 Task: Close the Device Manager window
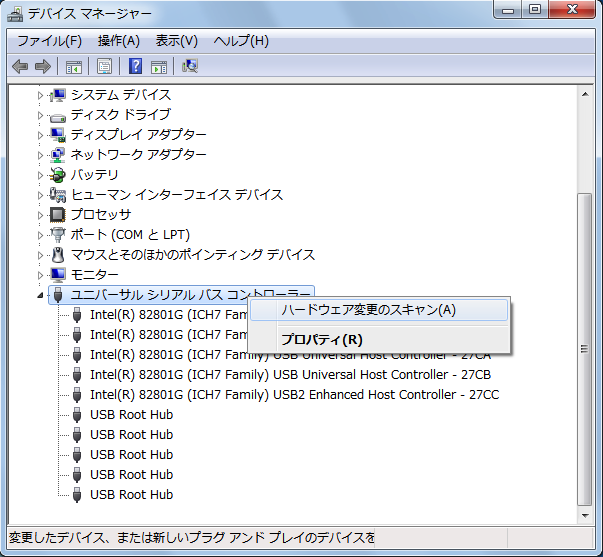click(572, 10)
